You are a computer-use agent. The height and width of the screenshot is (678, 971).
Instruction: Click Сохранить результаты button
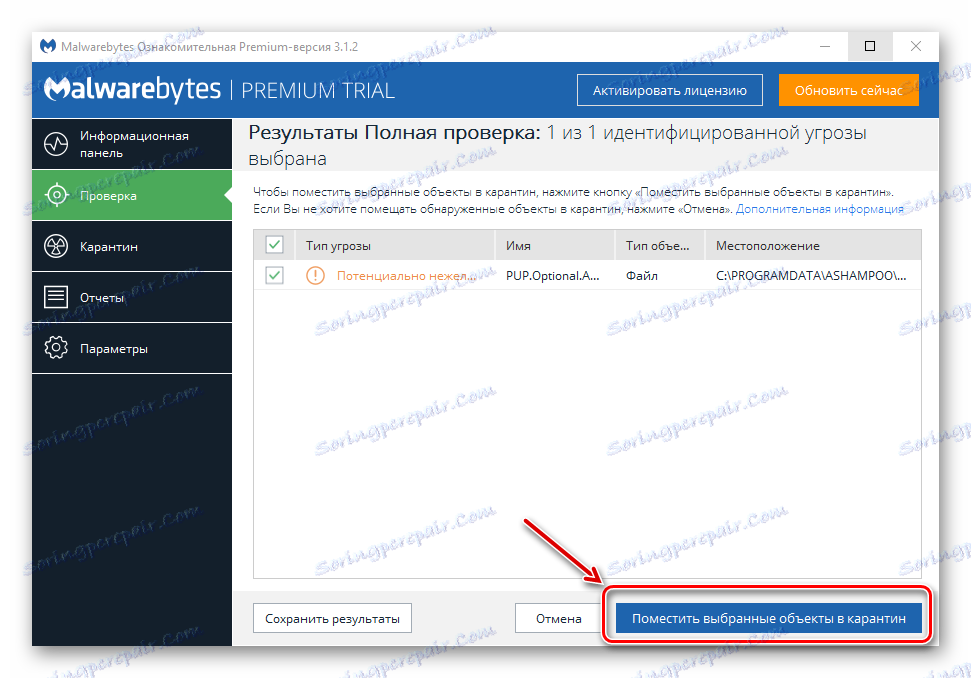333,618
